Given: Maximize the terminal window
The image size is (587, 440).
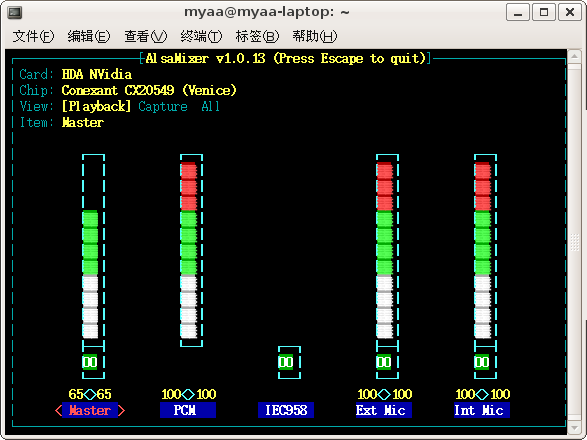Looking at the screenshot, I should coord(544,12).
